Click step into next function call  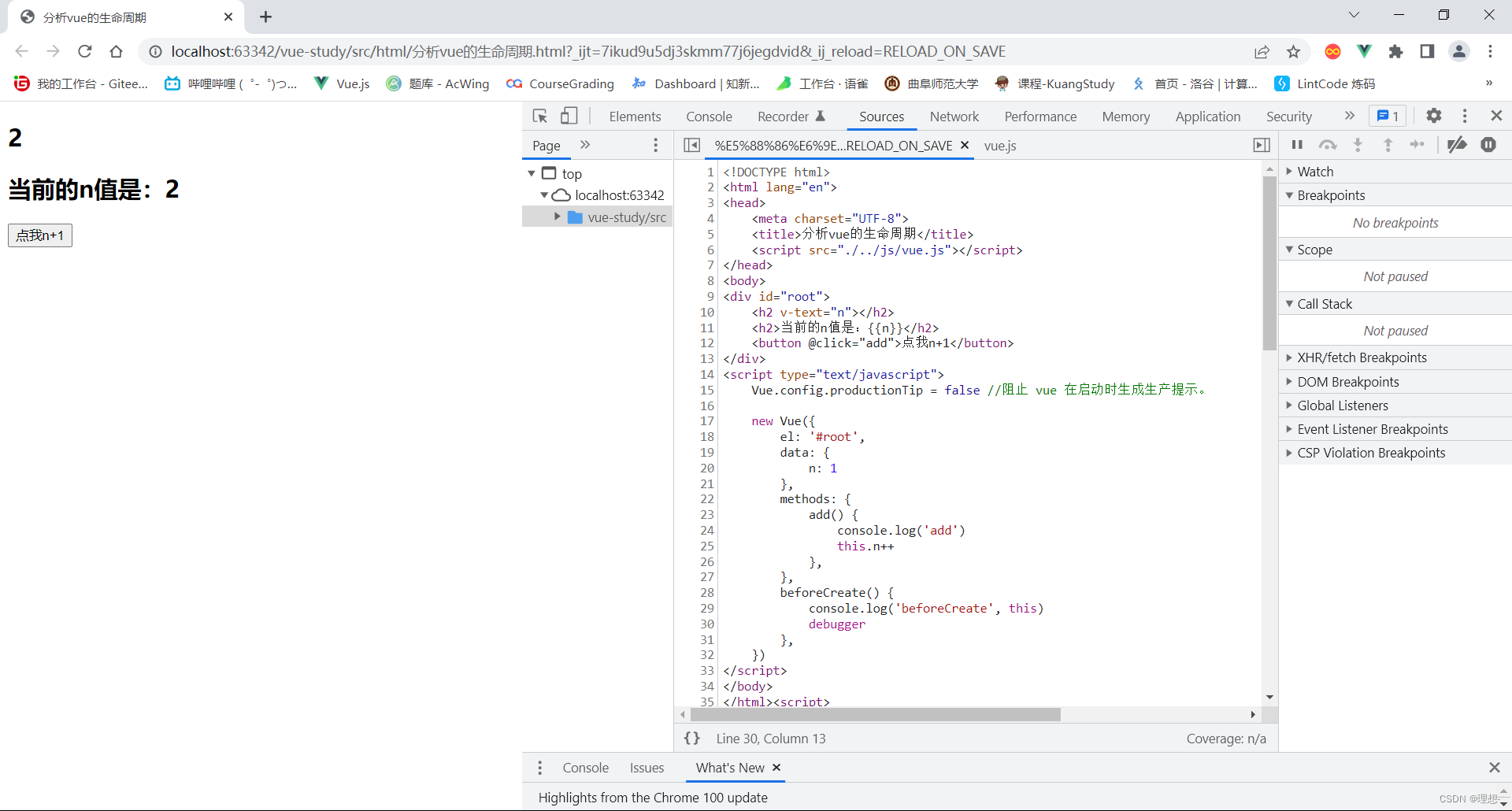[1358, 145]
